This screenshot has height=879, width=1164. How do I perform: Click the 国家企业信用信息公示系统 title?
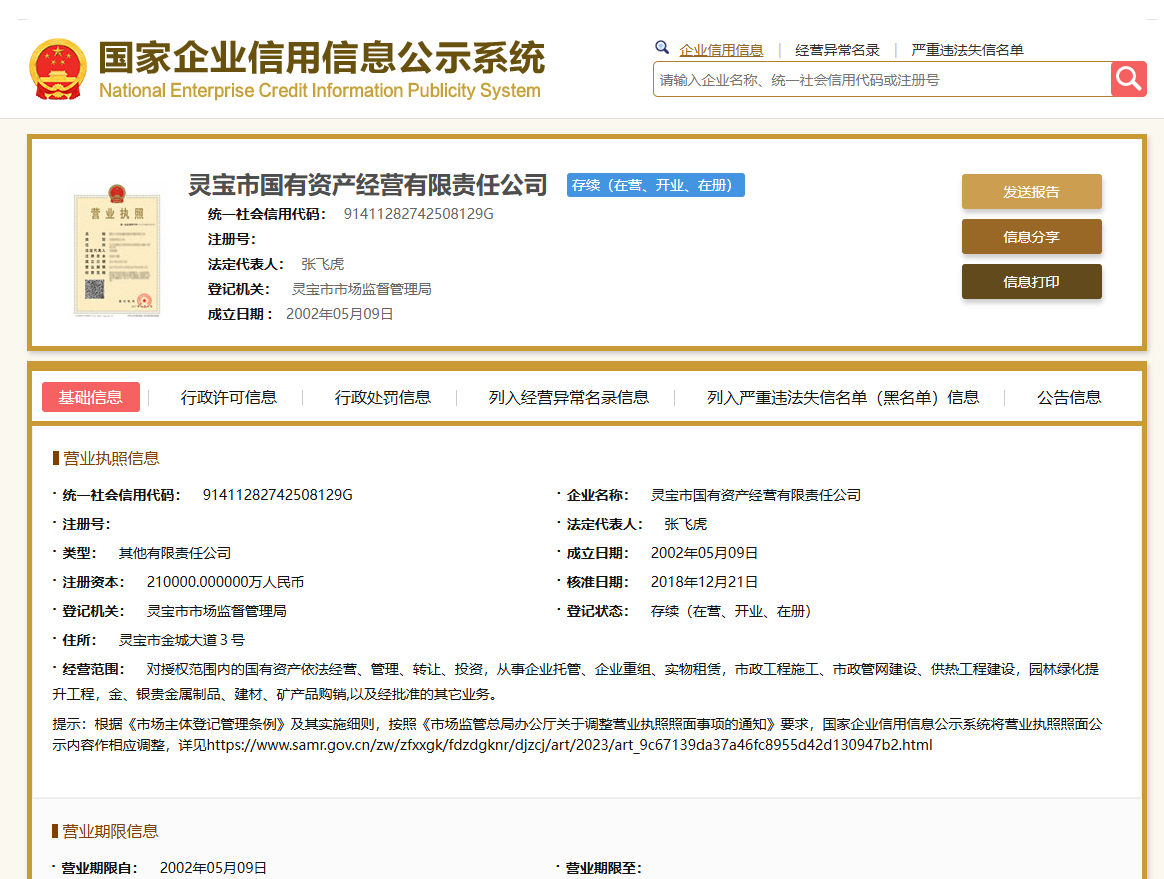322,58
